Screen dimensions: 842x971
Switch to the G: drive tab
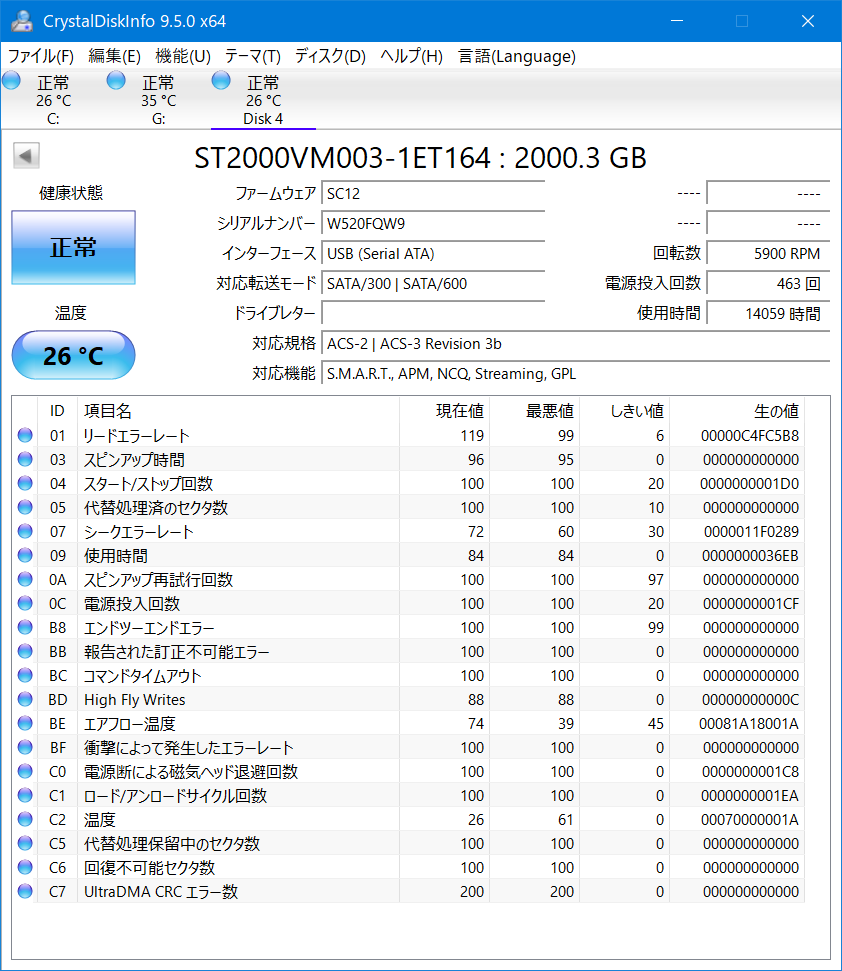[x=158, y=100]
